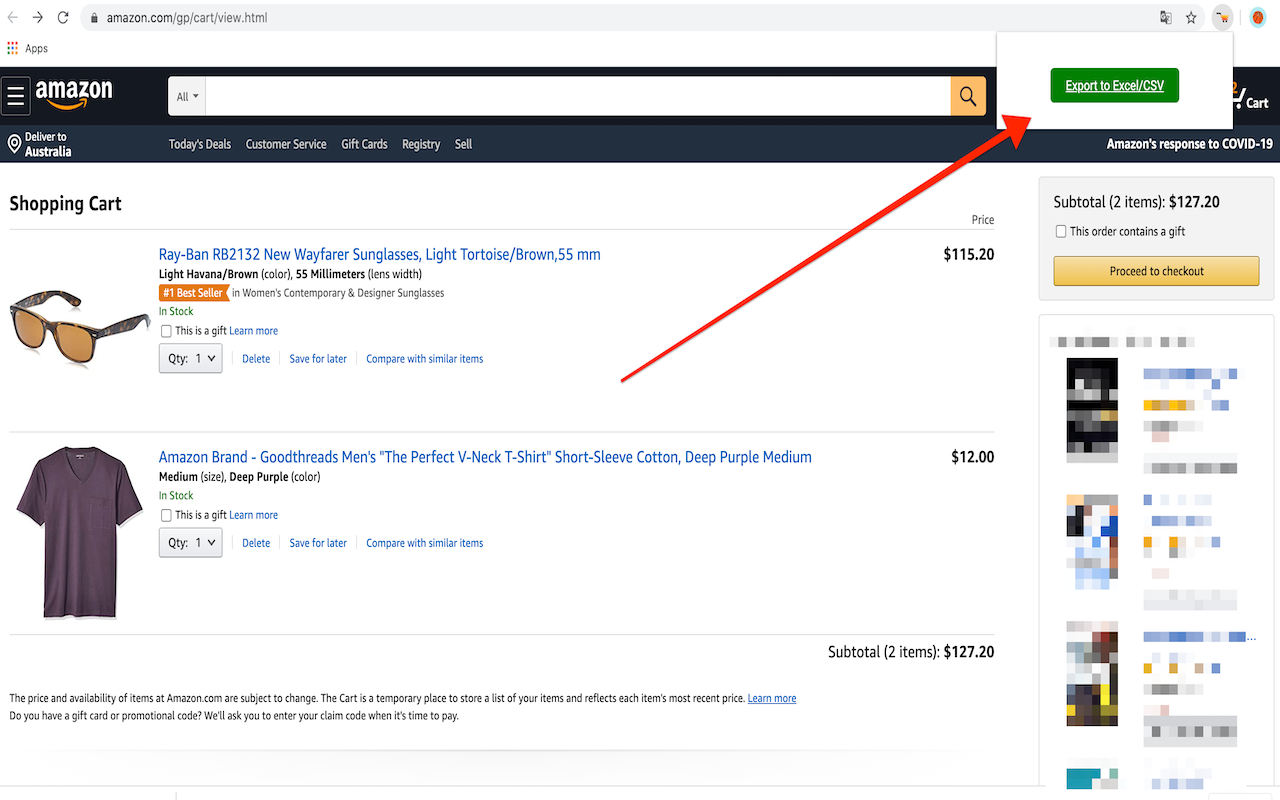The width and height of the screenshot is (1280, 800).
Task: Open the Qty dropdown for Ray-Ban sunglasses
Action: pos(190,358)
